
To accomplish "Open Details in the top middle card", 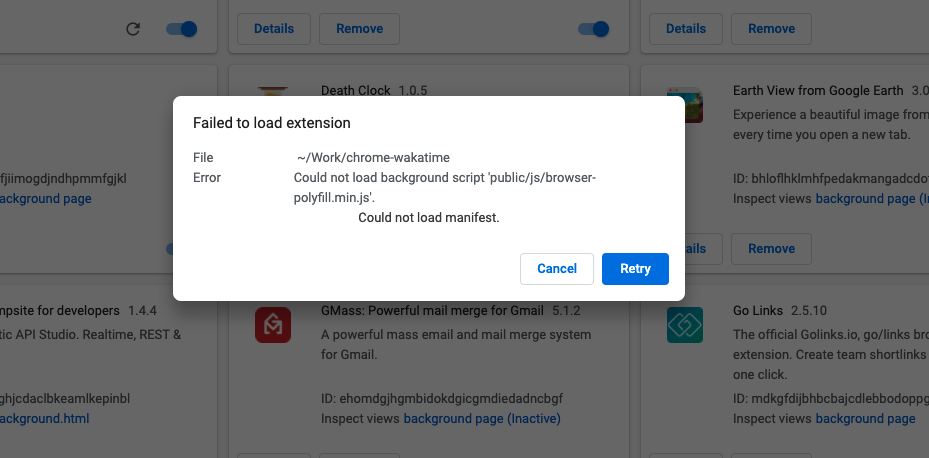I will point(274,29).
